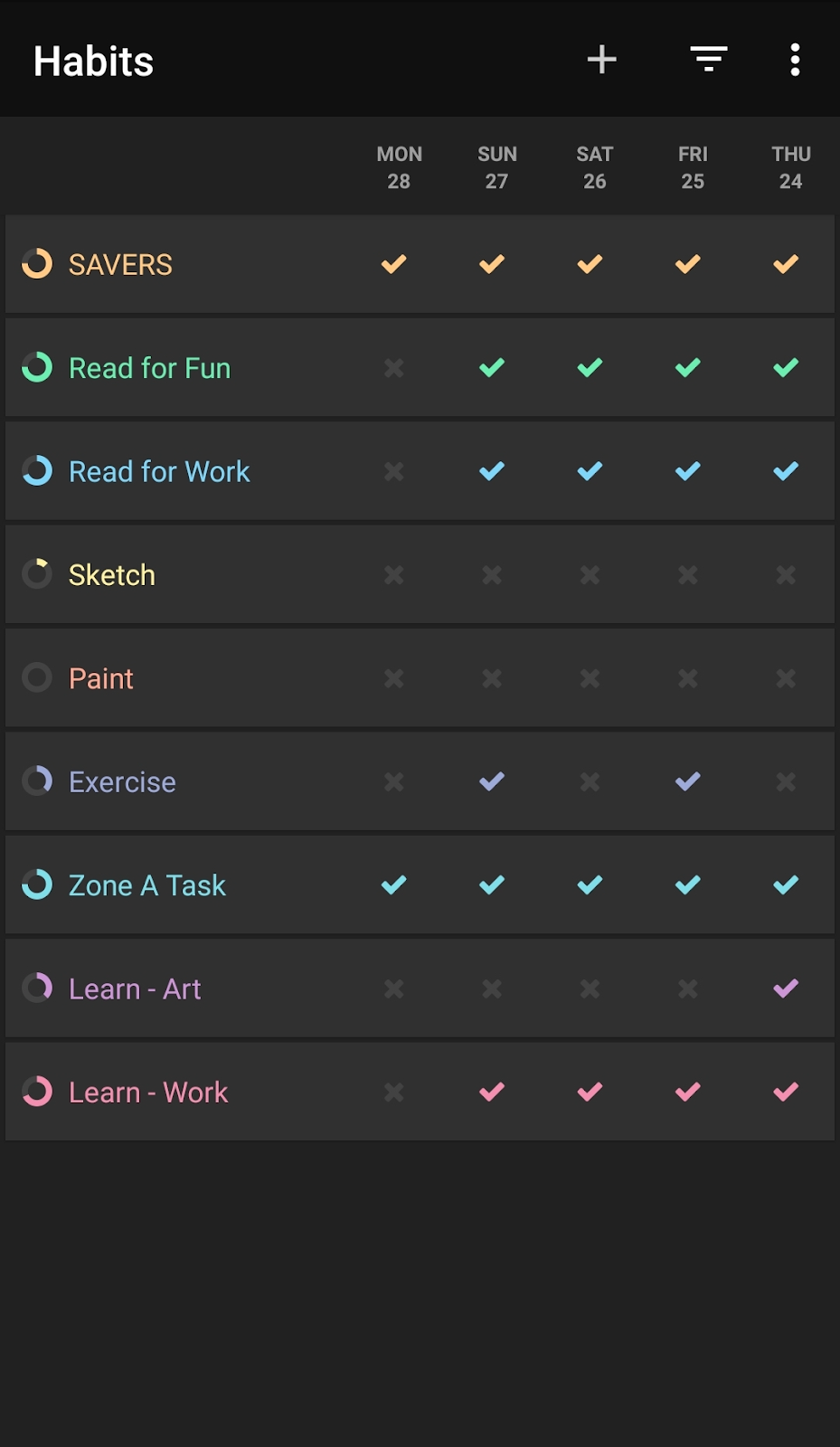Mark Paint done for Saturday 26

point(590,678)
